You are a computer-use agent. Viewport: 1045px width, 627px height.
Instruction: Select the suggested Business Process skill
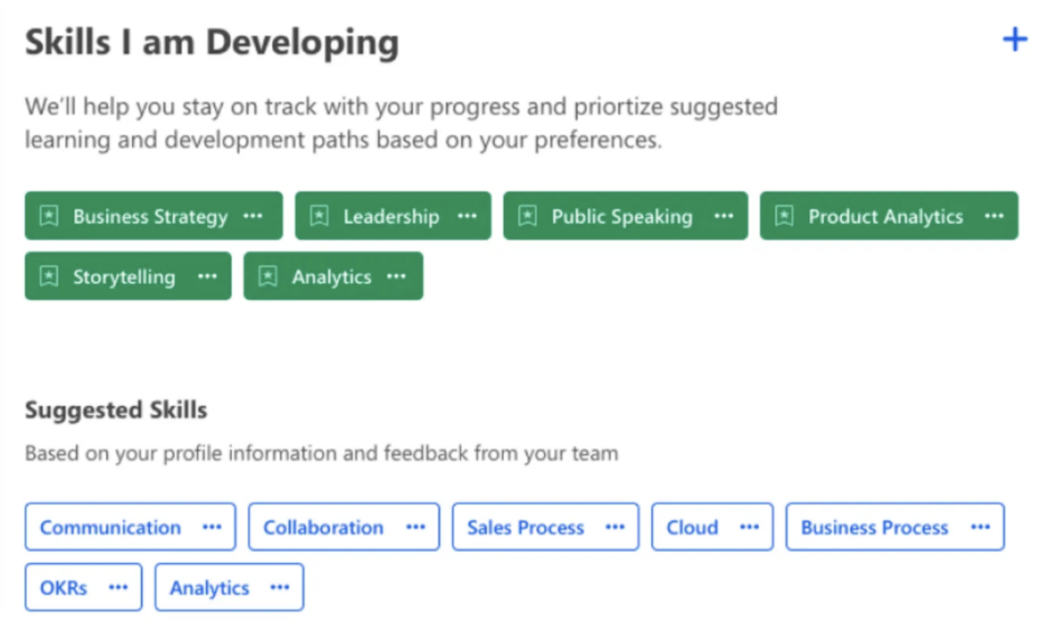(x=874, y=527)
